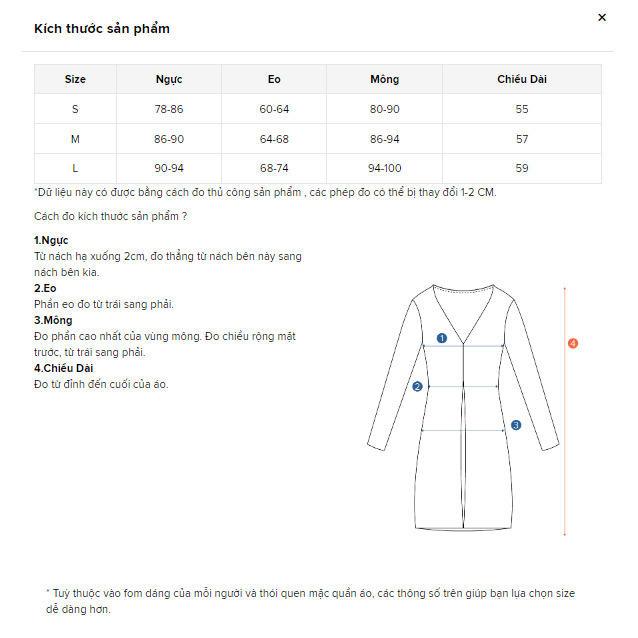Click the red vertical length arrow

click(565, 440)
